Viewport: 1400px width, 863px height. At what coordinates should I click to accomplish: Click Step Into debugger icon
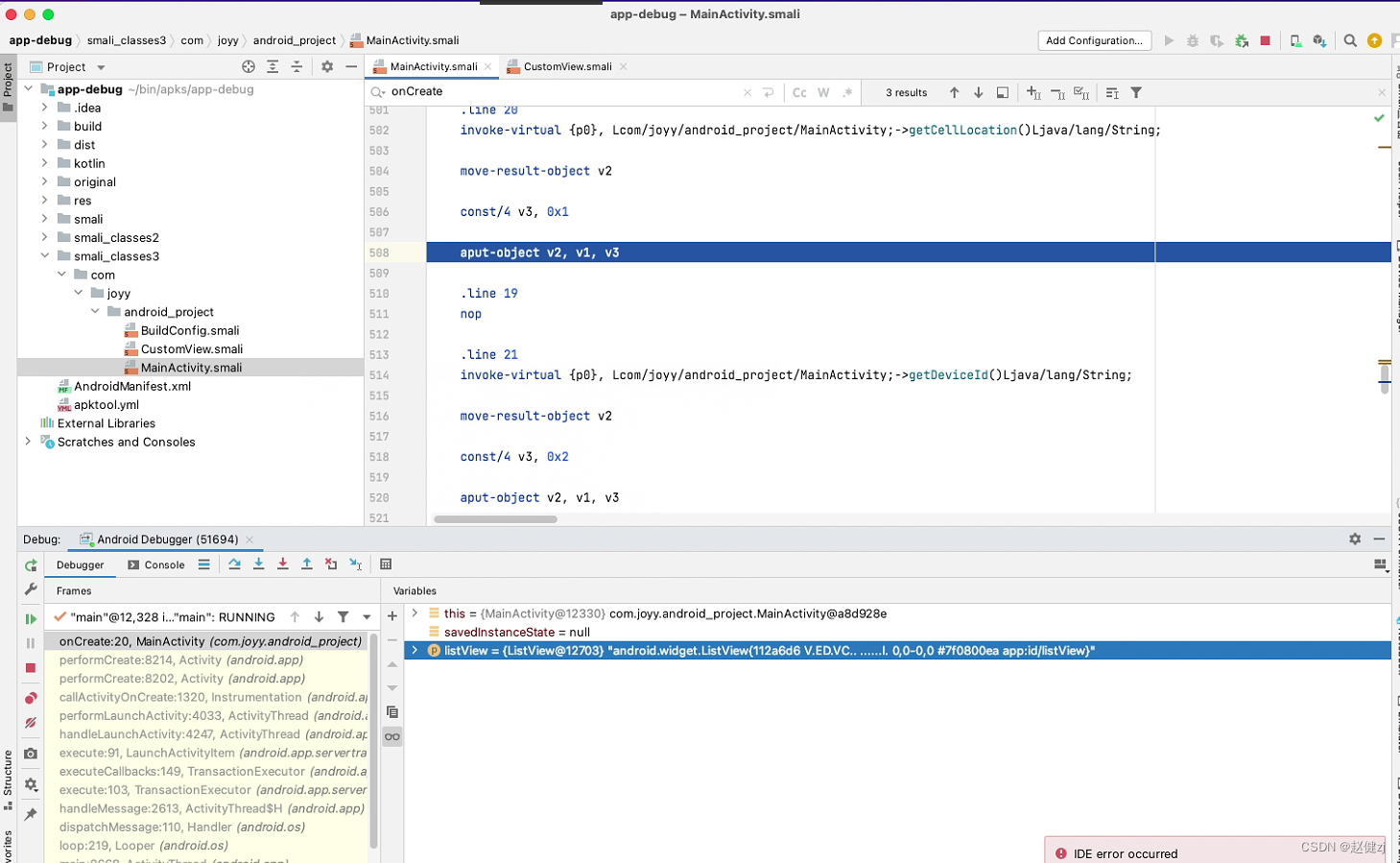pos(258,564)
